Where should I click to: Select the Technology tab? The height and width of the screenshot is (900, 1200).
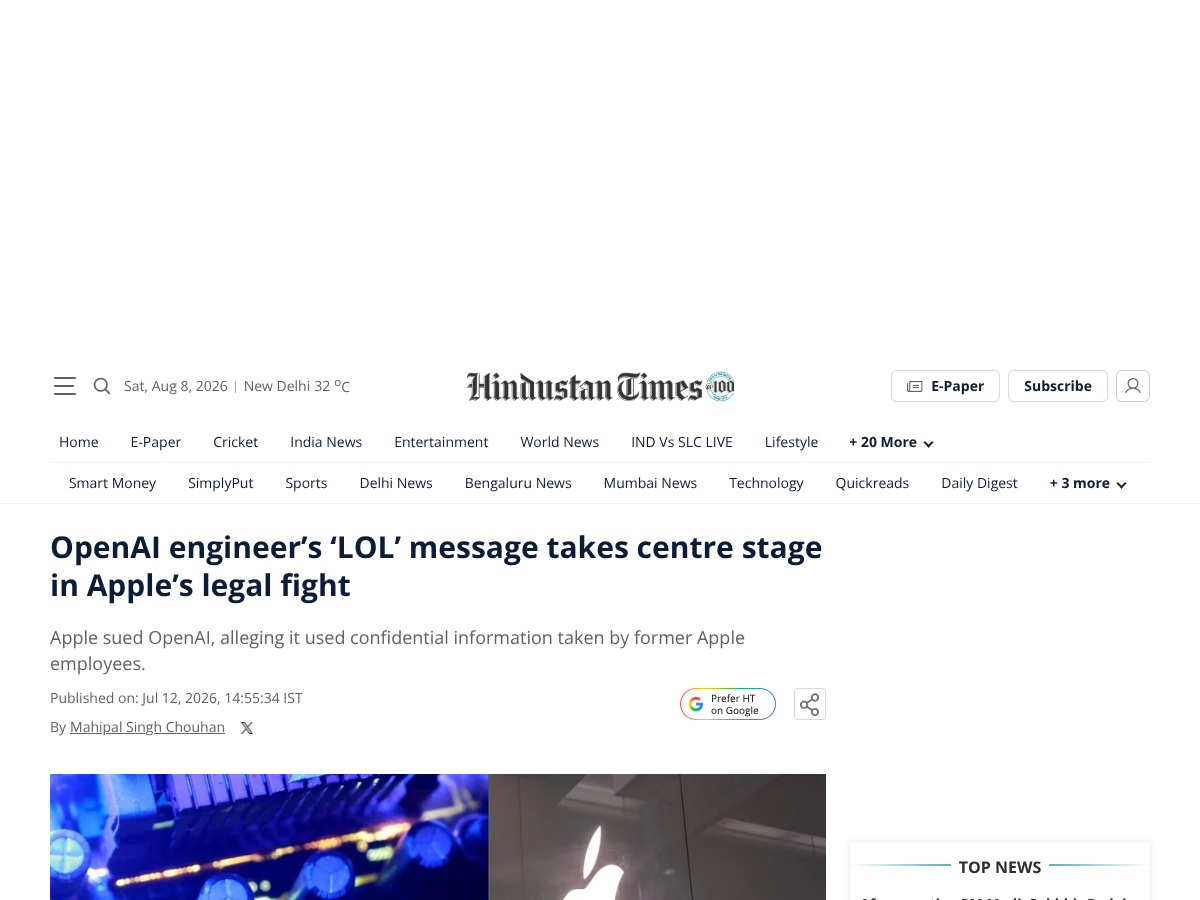[x=766, y=483]
